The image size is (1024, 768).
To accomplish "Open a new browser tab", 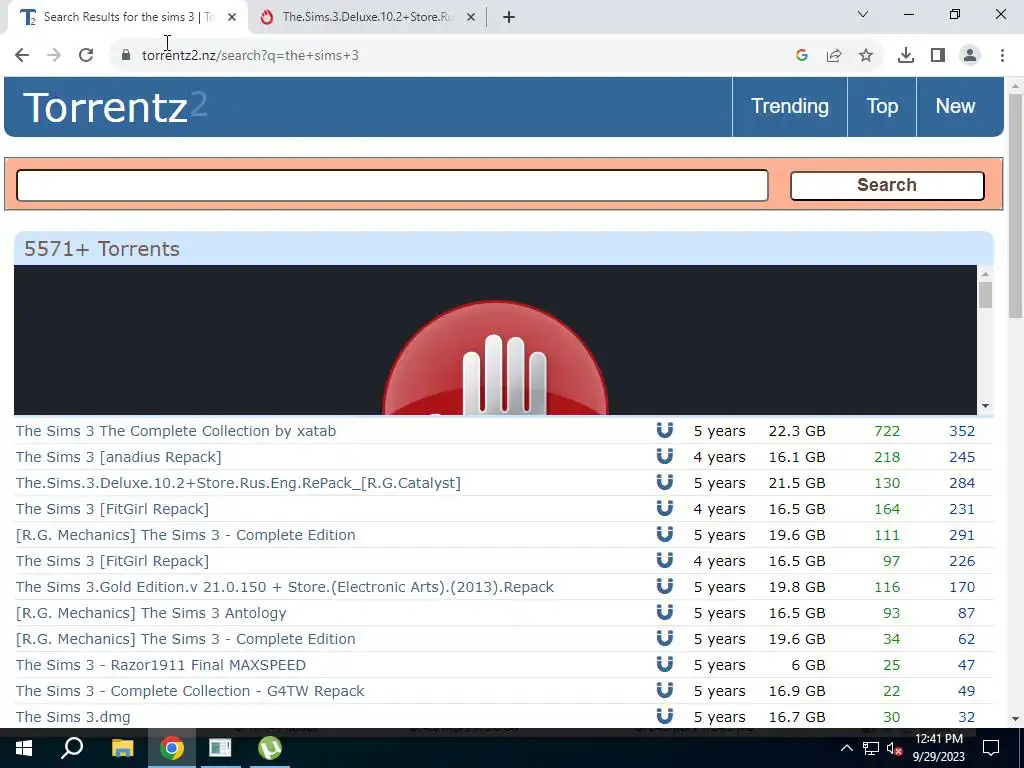I will coord(509,17).
